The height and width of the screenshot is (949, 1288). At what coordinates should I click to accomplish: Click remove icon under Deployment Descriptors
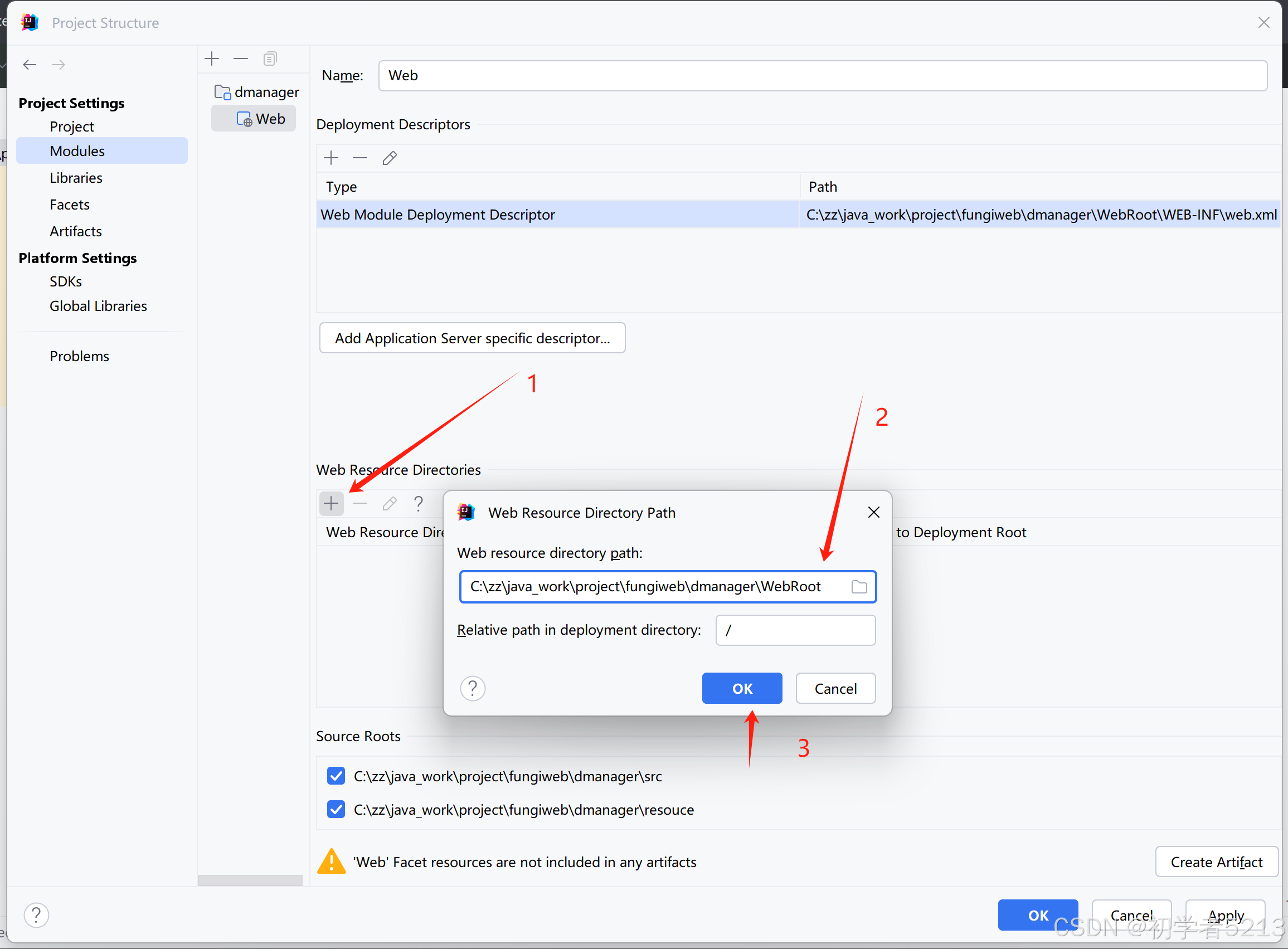[360, 158]
